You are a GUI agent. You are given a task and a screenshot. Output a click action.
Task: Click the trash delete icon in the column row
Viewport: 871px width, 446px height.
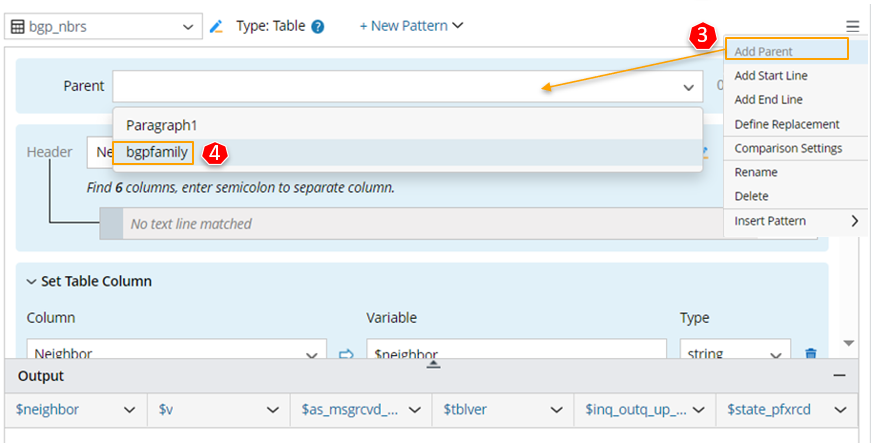point(811,353)
